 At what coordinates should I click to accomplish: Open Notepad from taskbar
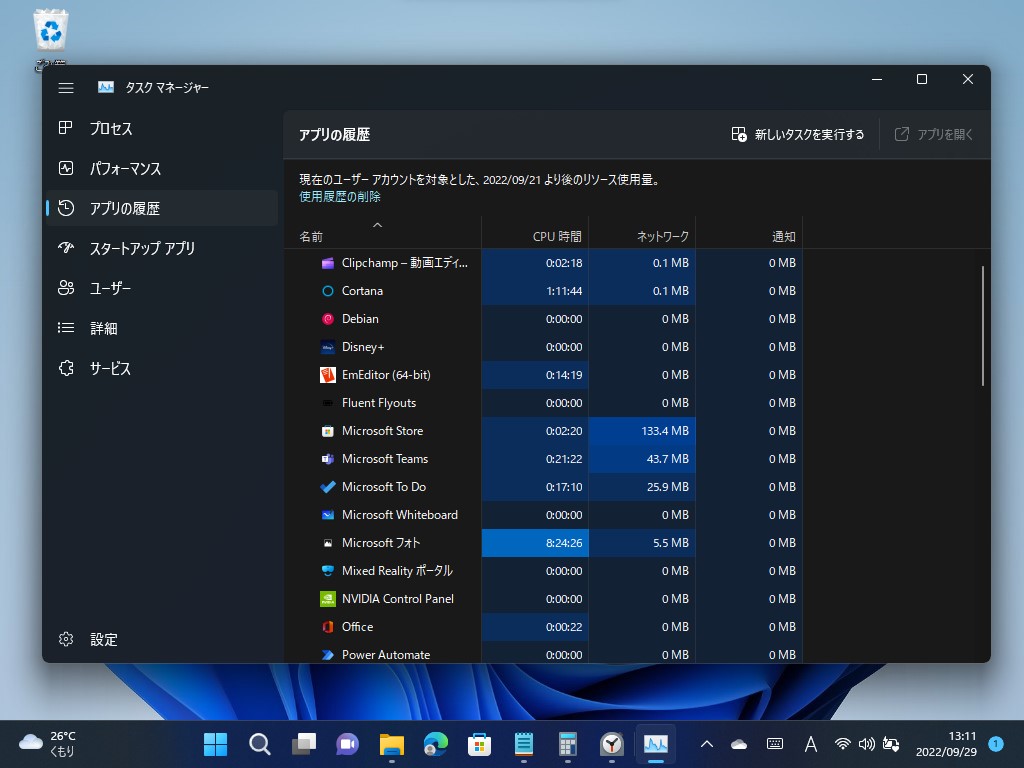[x=523, y=744]
